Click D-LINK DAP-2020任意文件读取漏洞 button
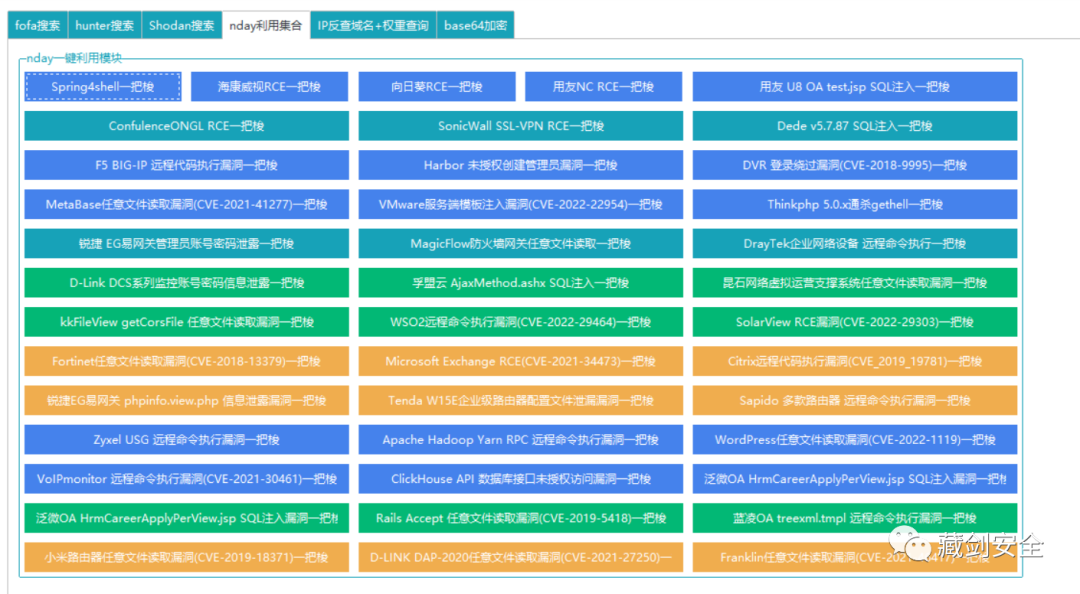This screenshot has height=594, width=1080. [521, 557]
